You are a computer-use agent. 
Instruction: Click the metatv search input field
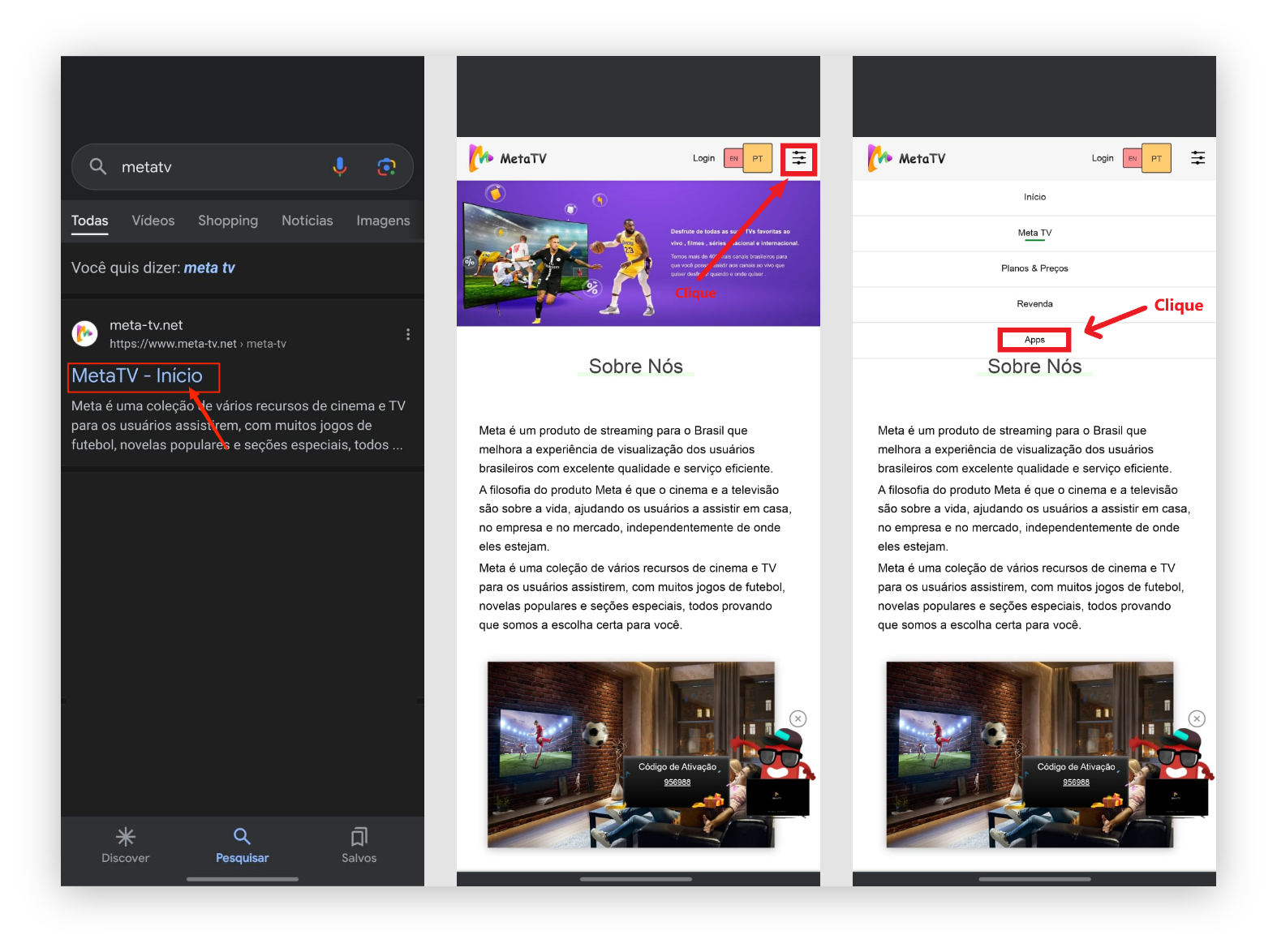click(x=219, y=167)
